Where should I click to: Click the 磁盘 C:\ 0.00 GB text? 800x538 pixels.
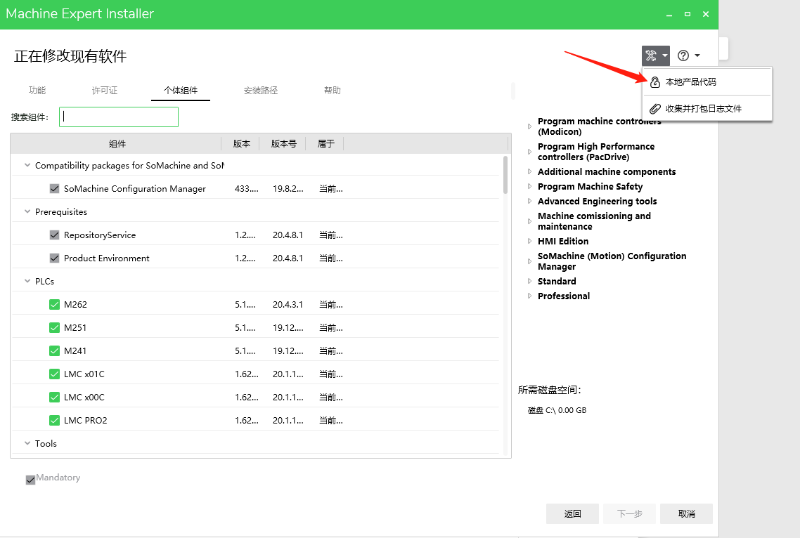pos(557,410)
